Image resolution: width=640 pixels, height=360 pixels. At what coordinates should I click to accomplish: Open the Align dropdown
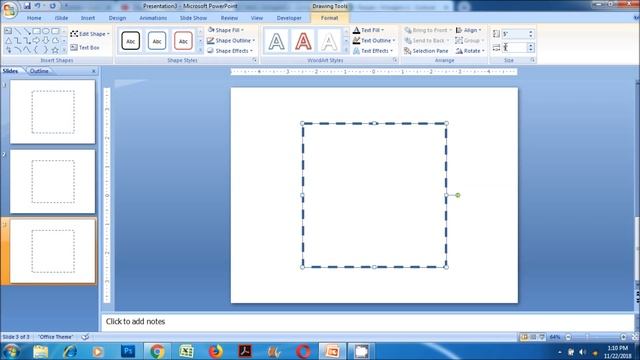[x=469, y=30]
